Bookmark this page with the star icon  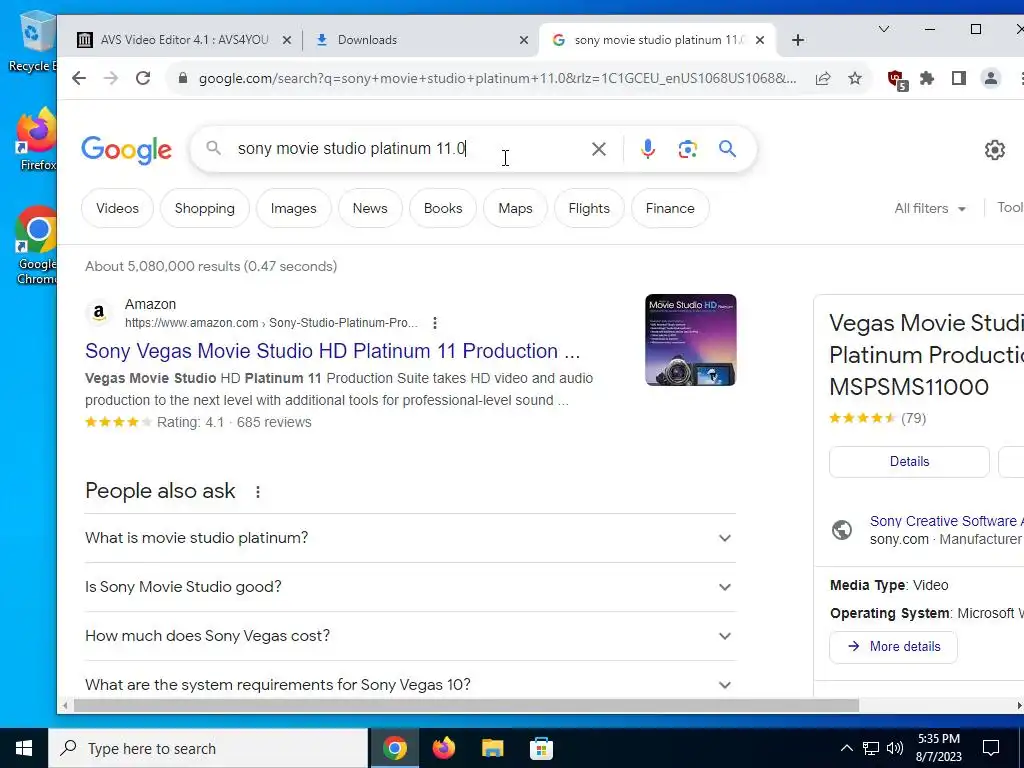pyautogui.click(x=855, y=78)
